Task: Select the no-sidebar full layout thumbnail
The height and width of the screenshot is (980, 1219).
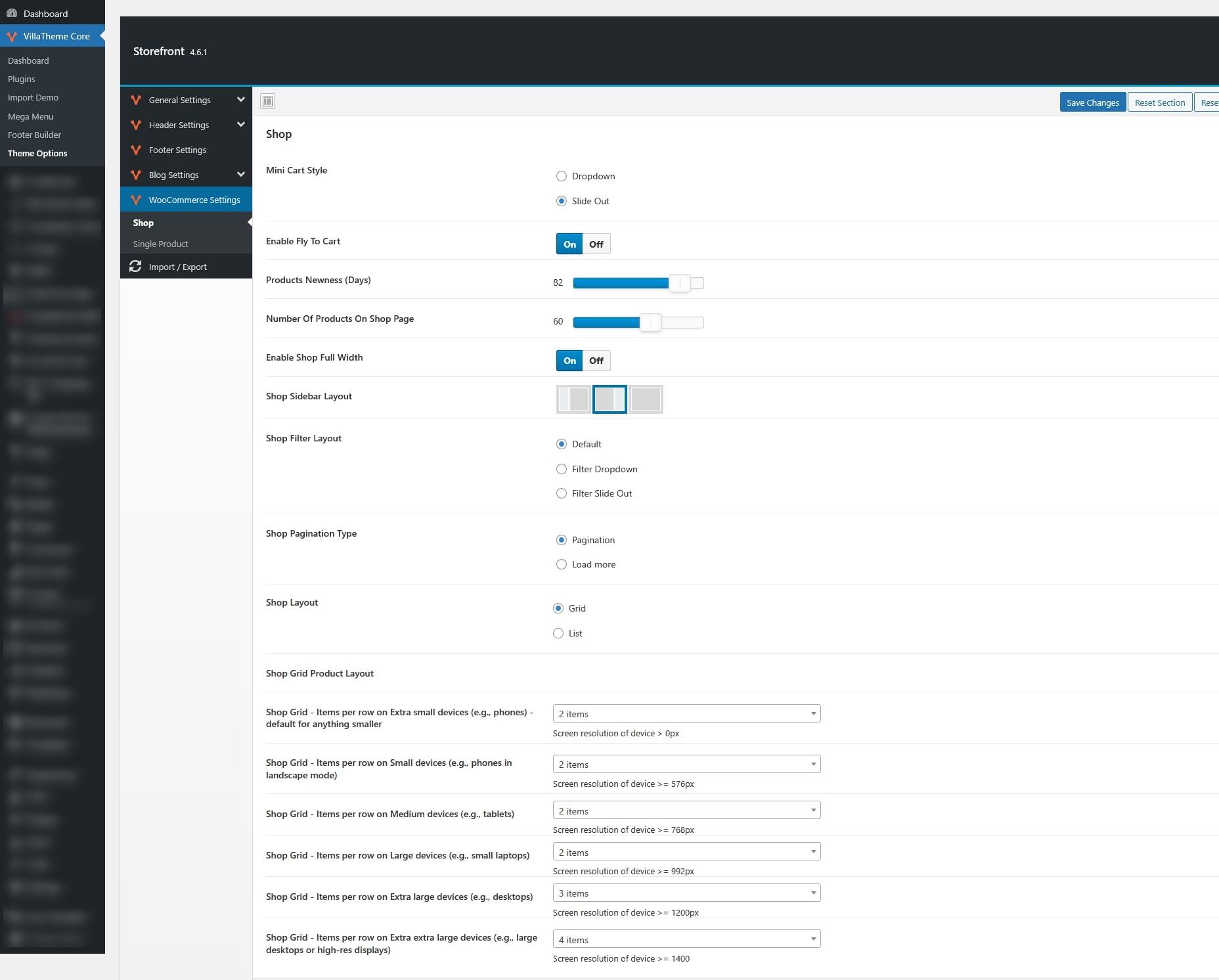Action: pyautogui.click(x=646, y=399)
